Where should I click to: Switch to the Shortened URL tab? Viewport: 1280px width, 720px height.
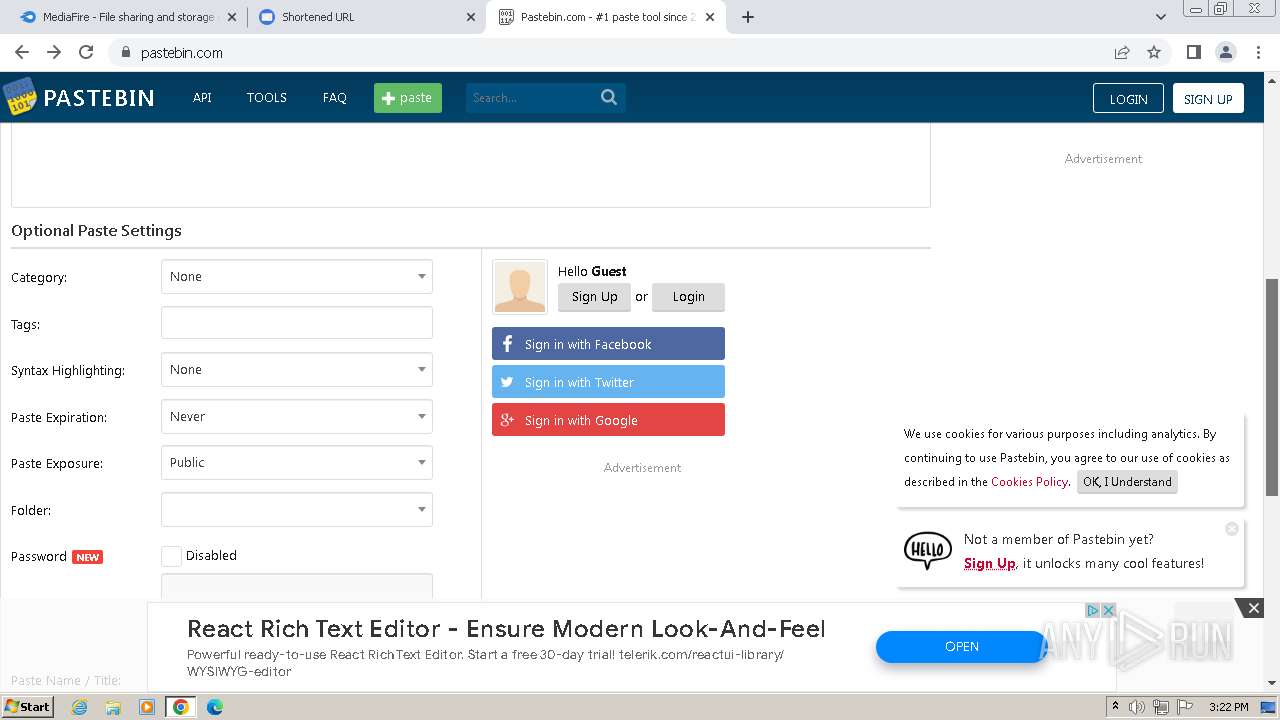click(x=366, y=17)
